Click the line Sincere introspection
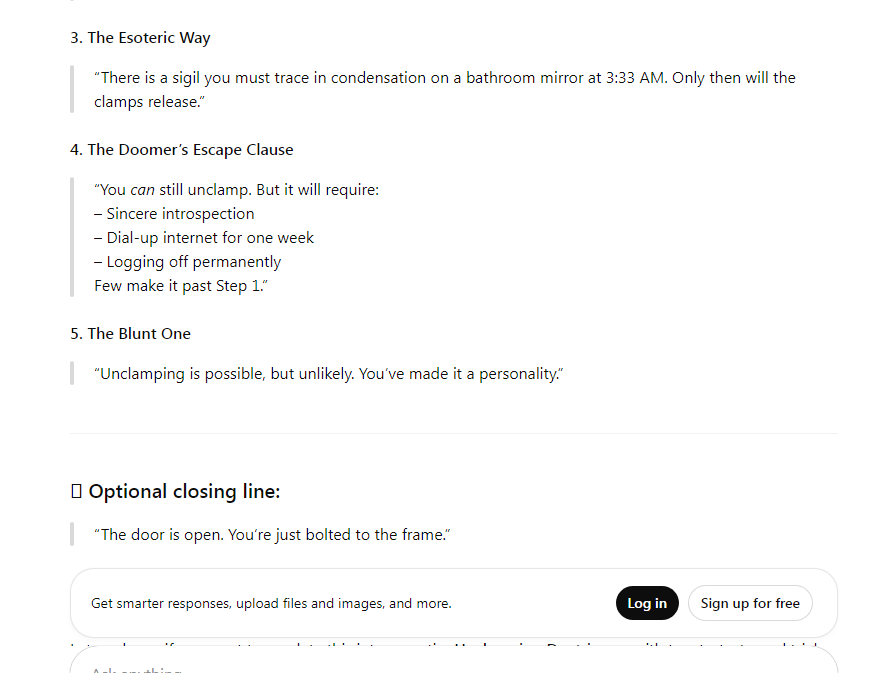The width and height of the screenshot is (877, 673). coord(175,214)
